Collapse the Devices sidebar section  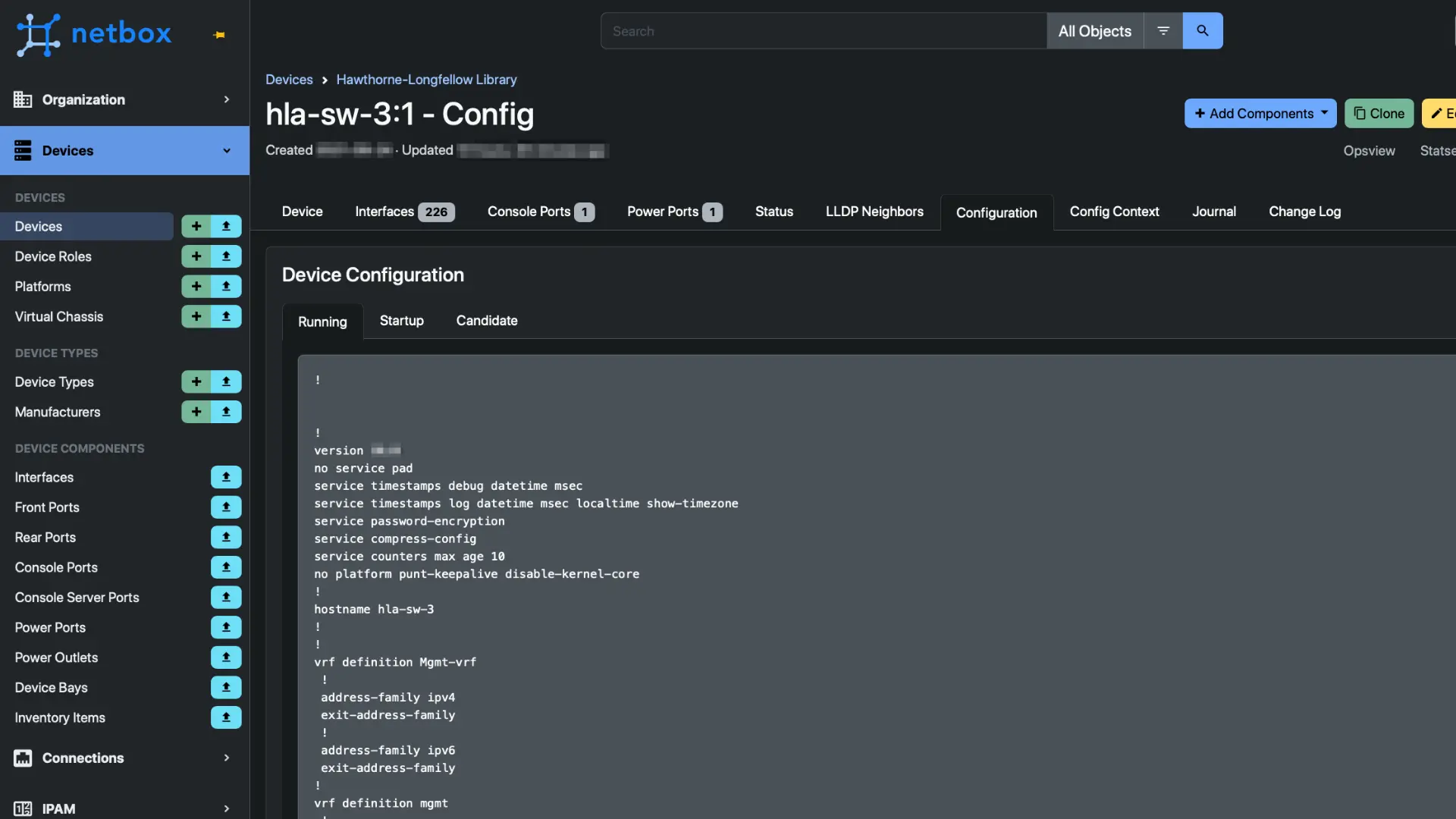click(124, 150)
